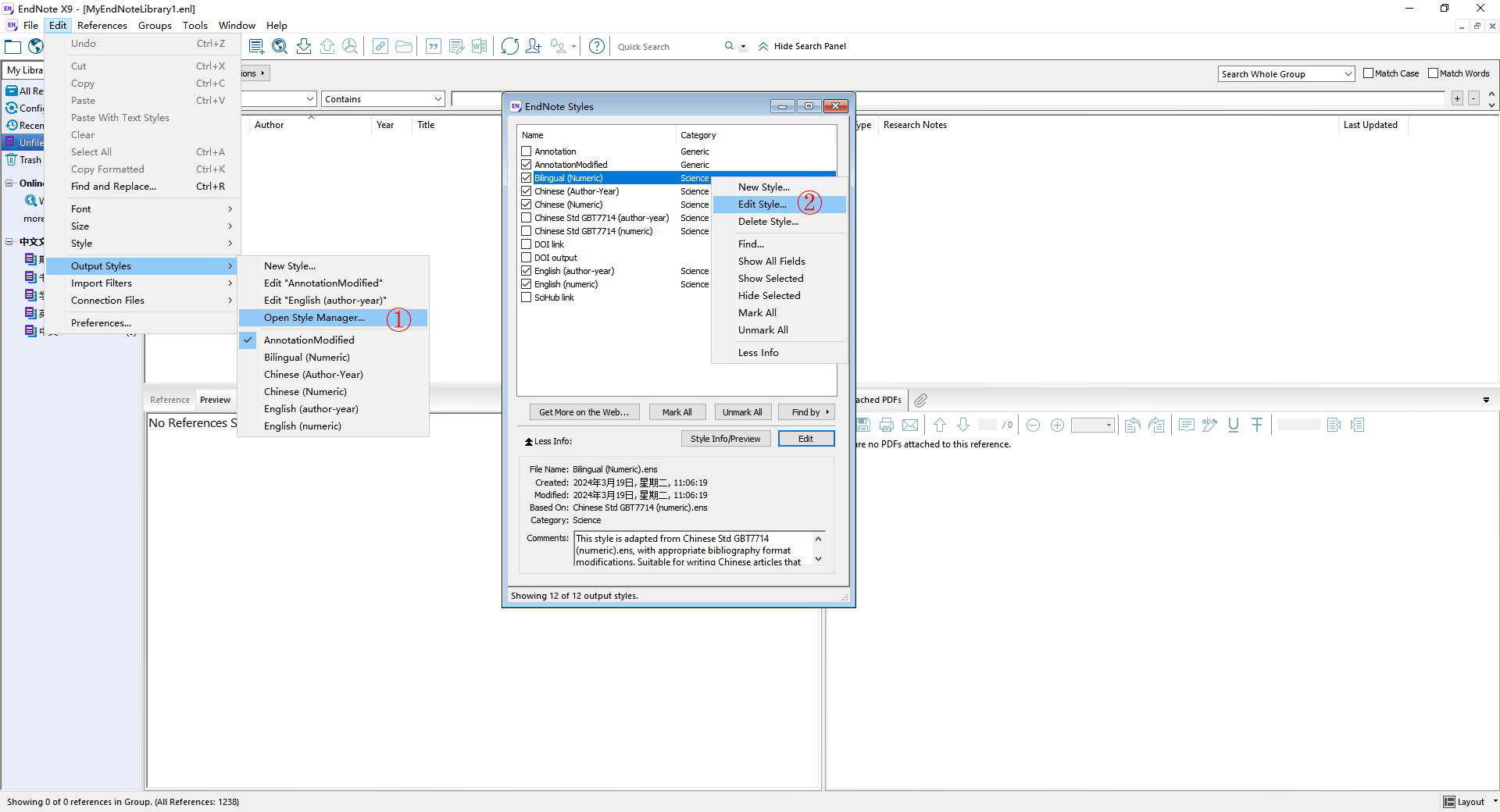Image resolution: width=1500 pixels, height=812 pixels.
Task: Click the Mark All button
Action: (677, 412)
